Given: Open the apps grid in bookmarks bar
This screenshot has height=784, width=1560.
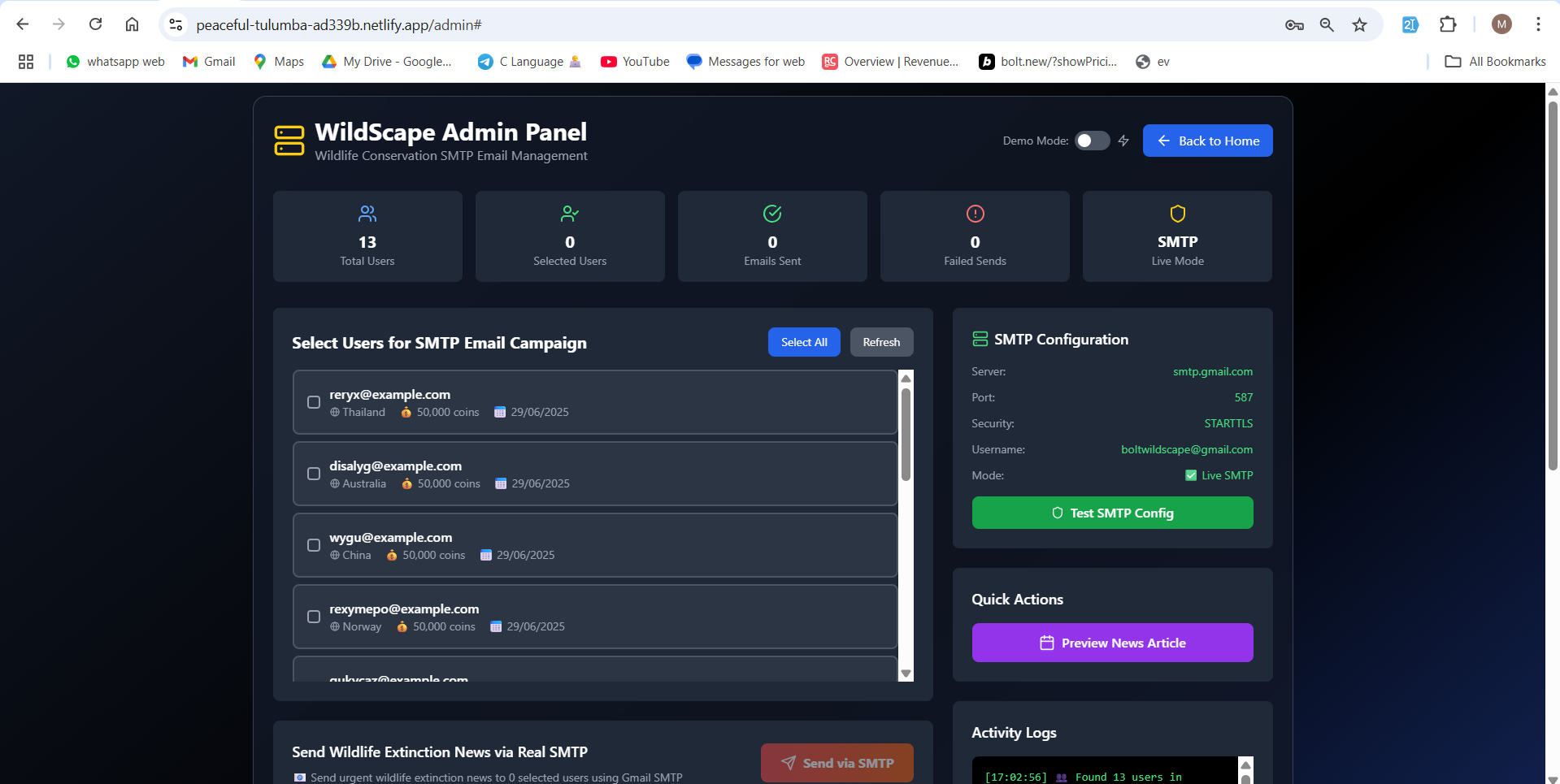Looking at the screenshot, I should [26, 62].
